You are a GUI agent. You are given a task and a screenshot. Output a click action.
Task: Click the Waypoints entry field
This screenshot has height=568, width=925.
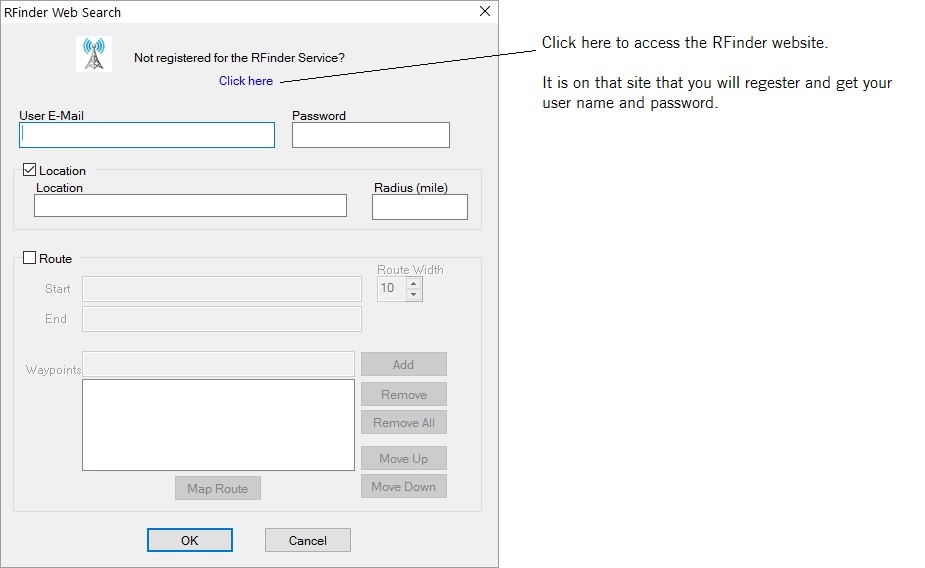point(218,364)
